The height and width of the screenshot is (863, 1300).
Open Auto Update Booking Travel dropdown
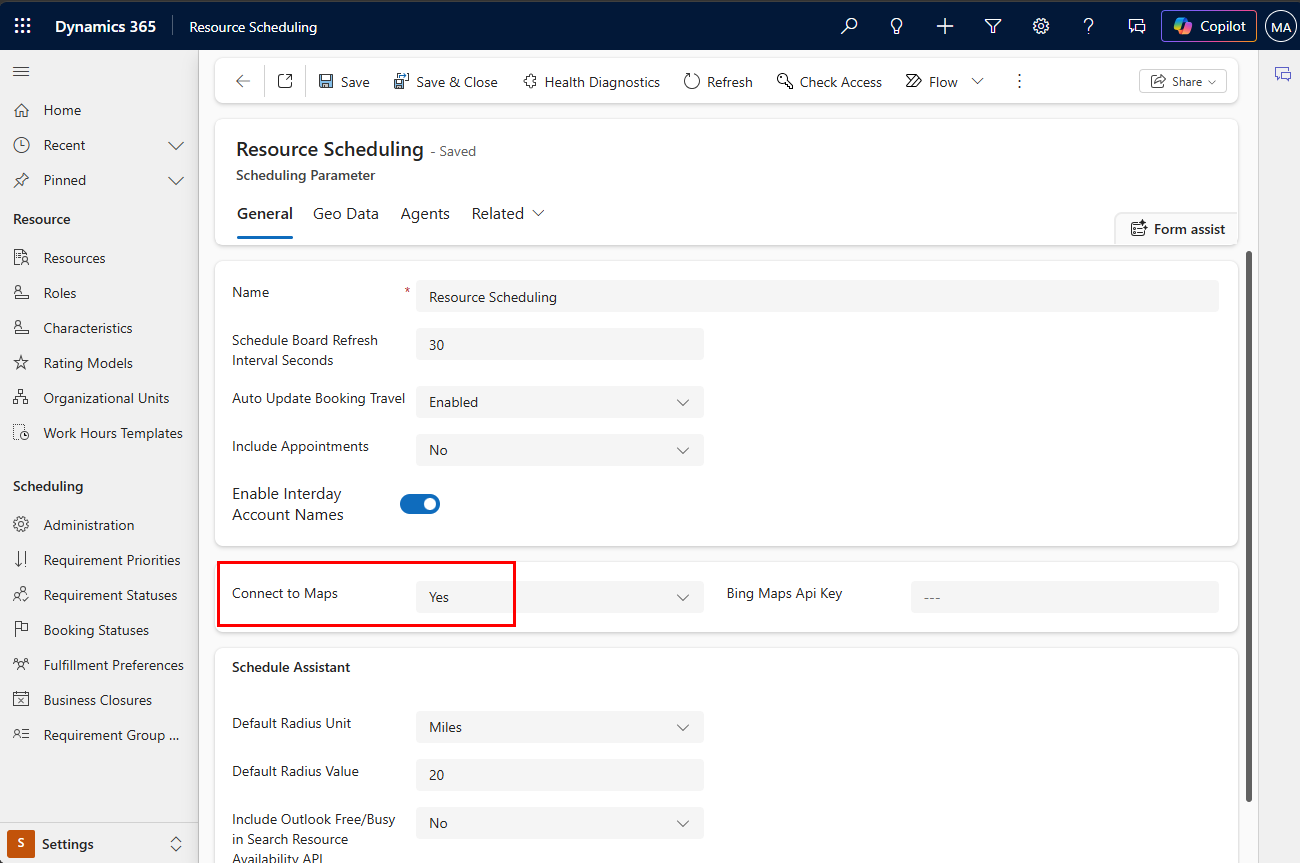coord(560,402)
